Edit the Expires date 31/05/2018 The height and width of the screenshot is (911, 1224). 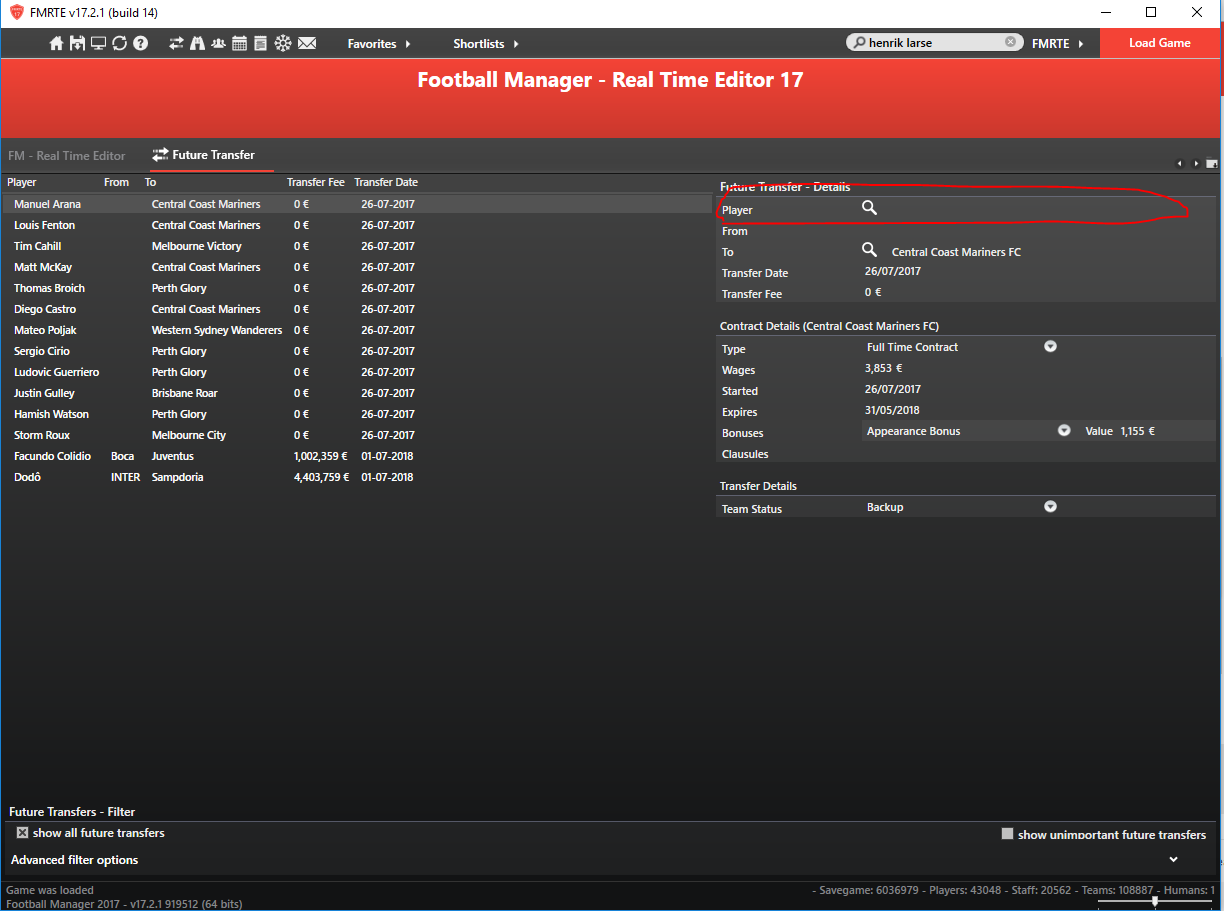(893, 410)
